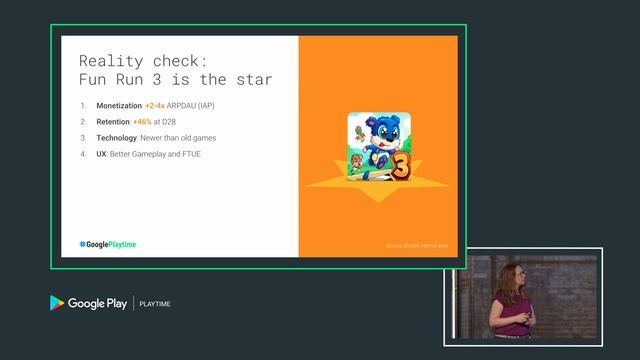The height and width of the screenshot is (360, 640).
Task: Click the "PLAYTIME" label beside Google Play
Action: point(155,304)
